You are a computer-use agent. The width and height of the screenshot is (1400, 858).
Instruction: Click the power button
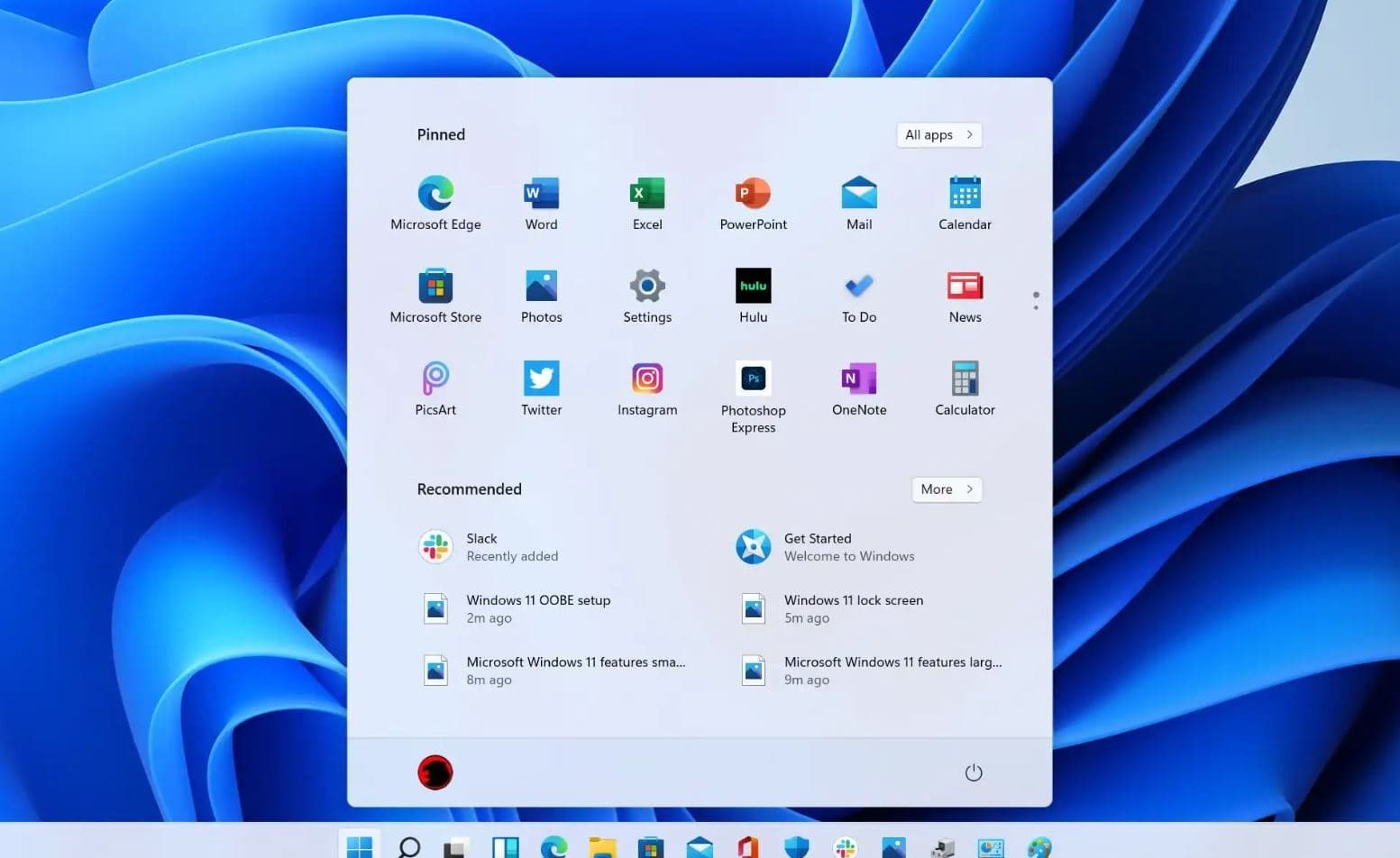974,771
